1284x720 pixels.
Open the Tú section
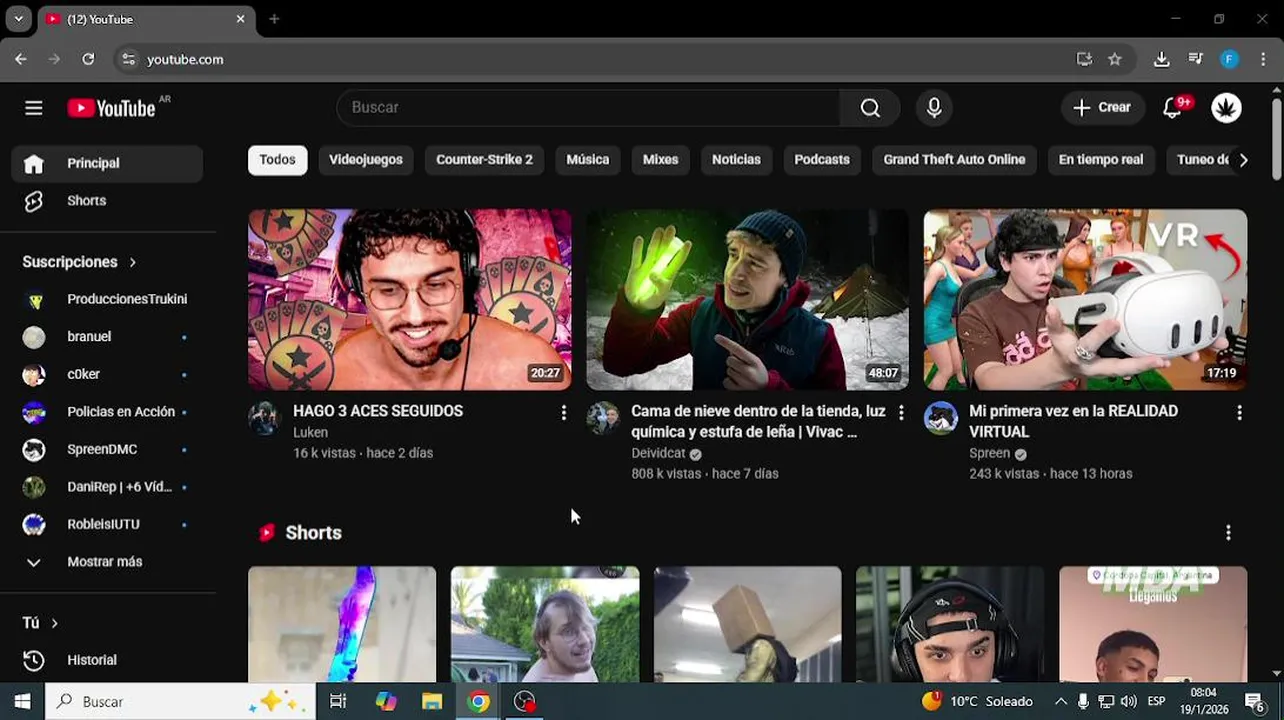click(40, 623)
